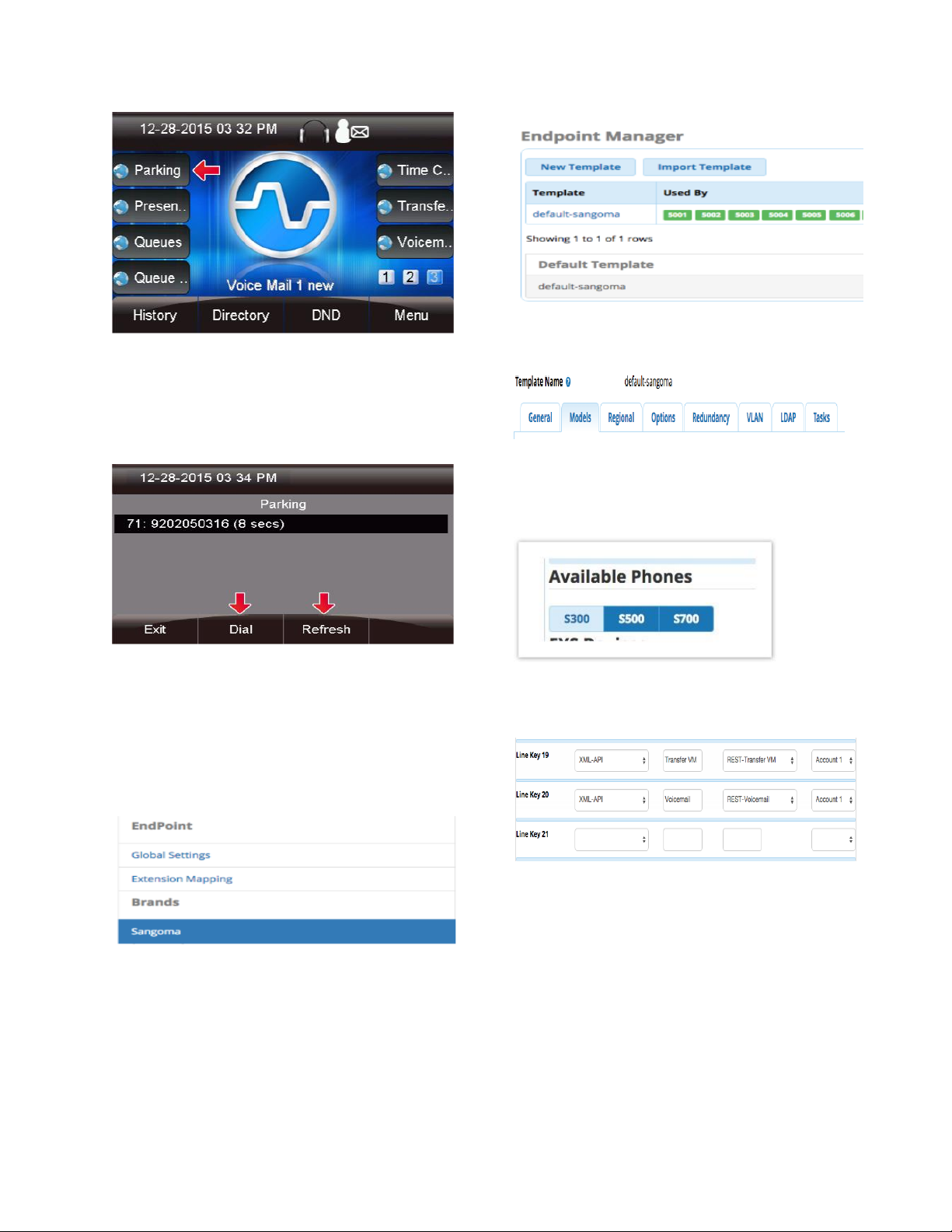Open Extension Mapping link
Screen dimensions: 952x1232
pos(182,879)
